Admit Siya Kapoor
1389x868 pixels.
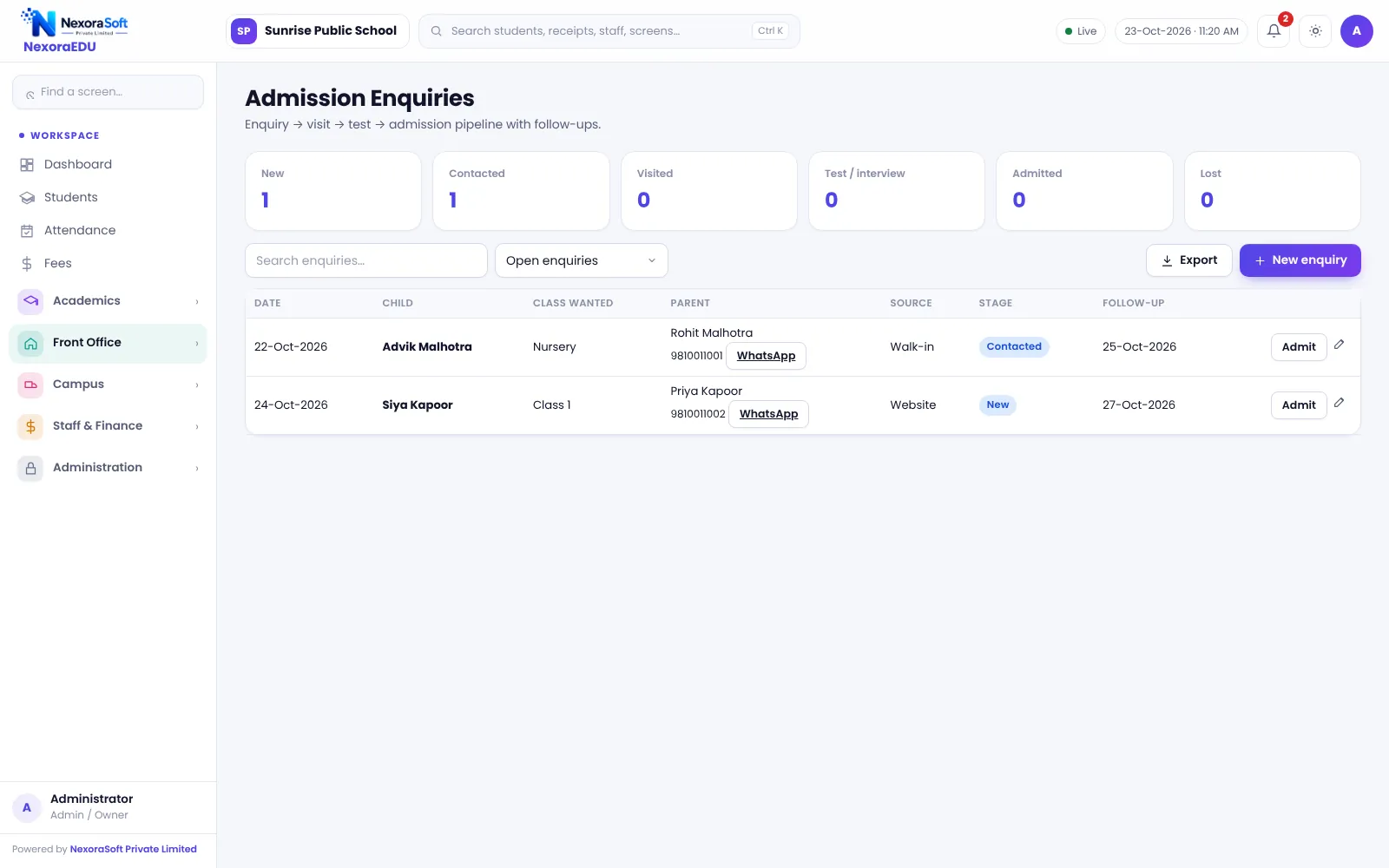(x=1299, y=405)
